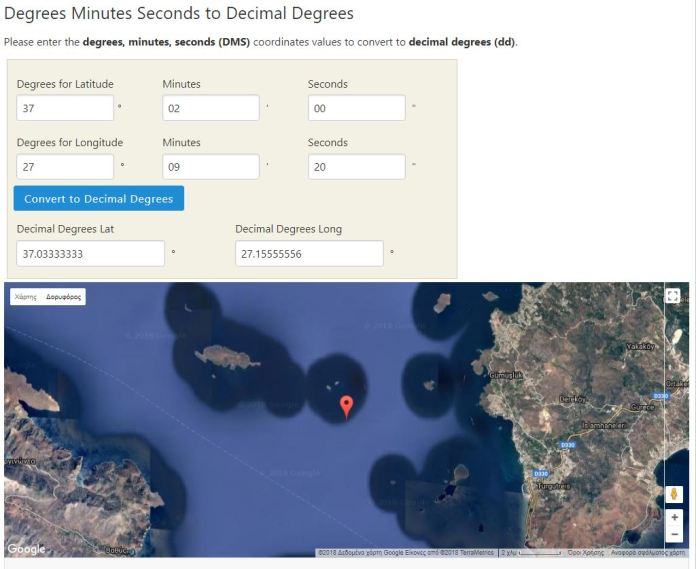Select the Decimal Degrees Long output field
This screenshot has height=569, width=696.
coord(309,254)
